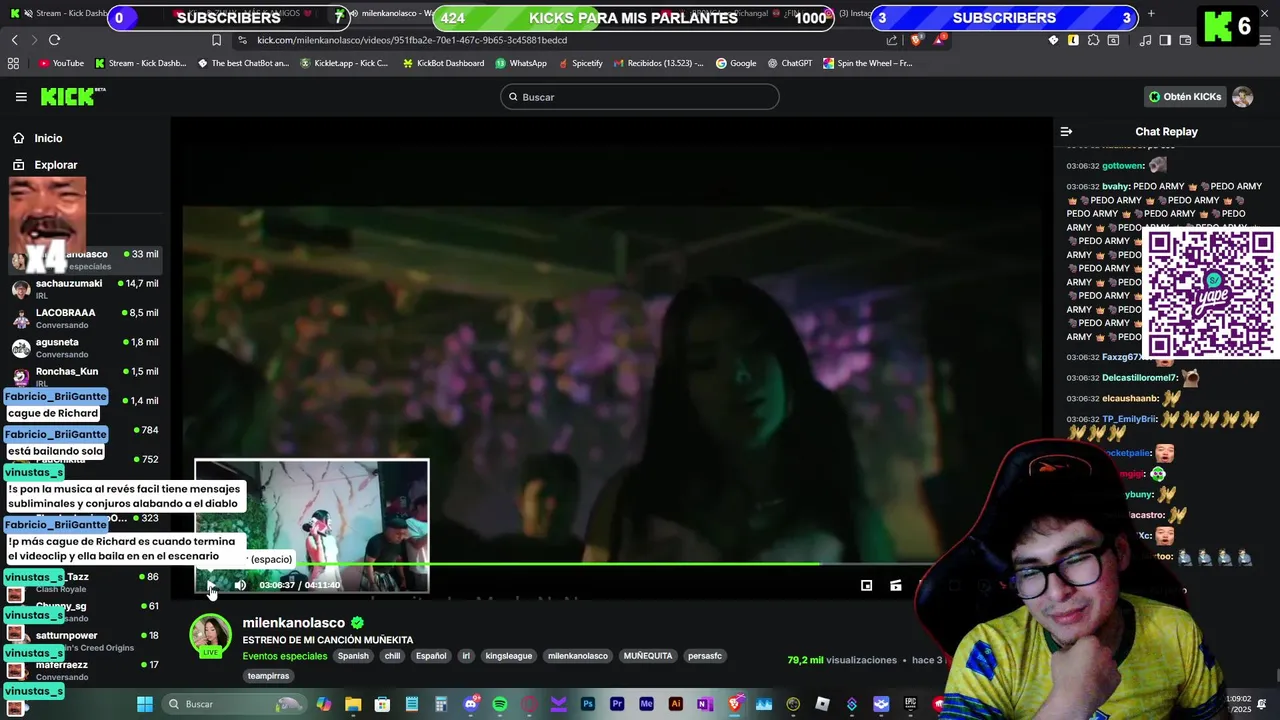Select the Spanish tag

click(x=353, y=656)
